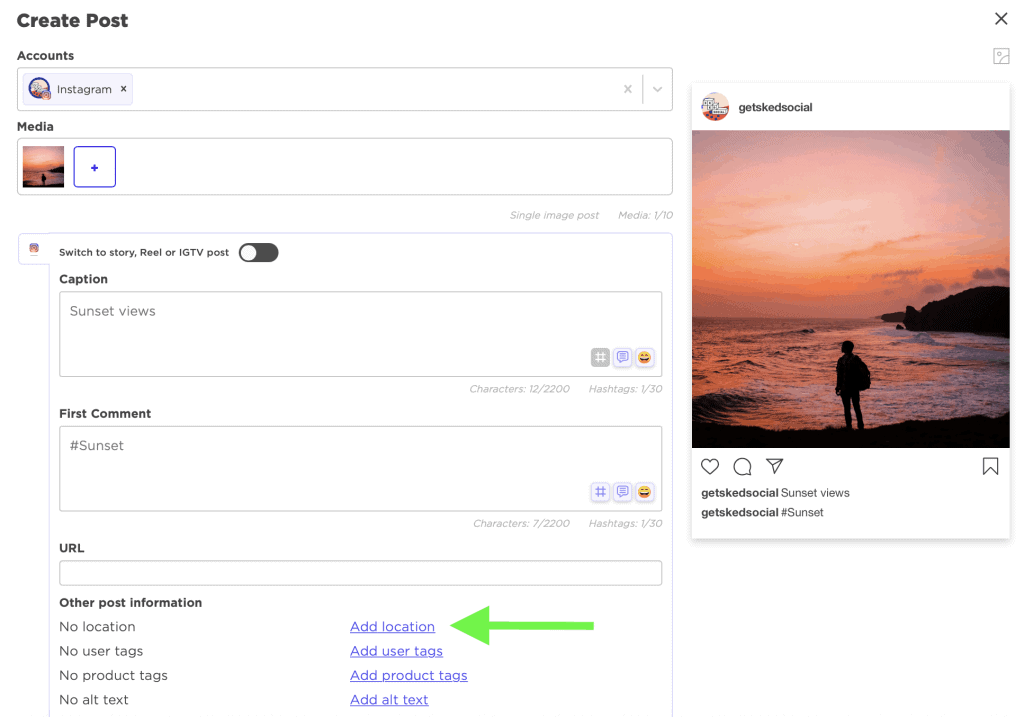Open saved captions for the Caption field
Viewport: 1024px width, 717px height.
click(622, 357)
